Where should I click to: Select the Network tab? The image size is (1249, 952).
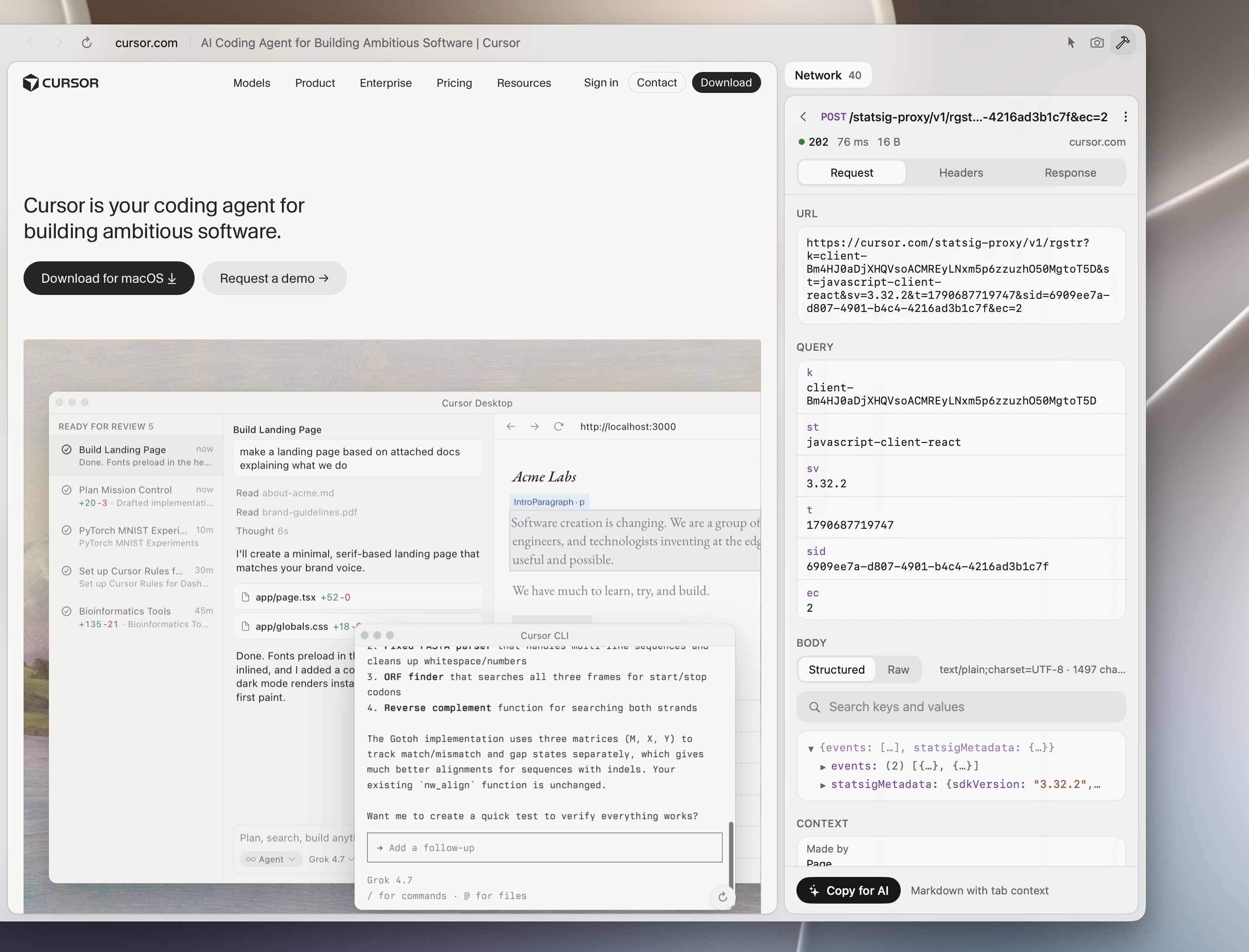click(x=828, y=75)
